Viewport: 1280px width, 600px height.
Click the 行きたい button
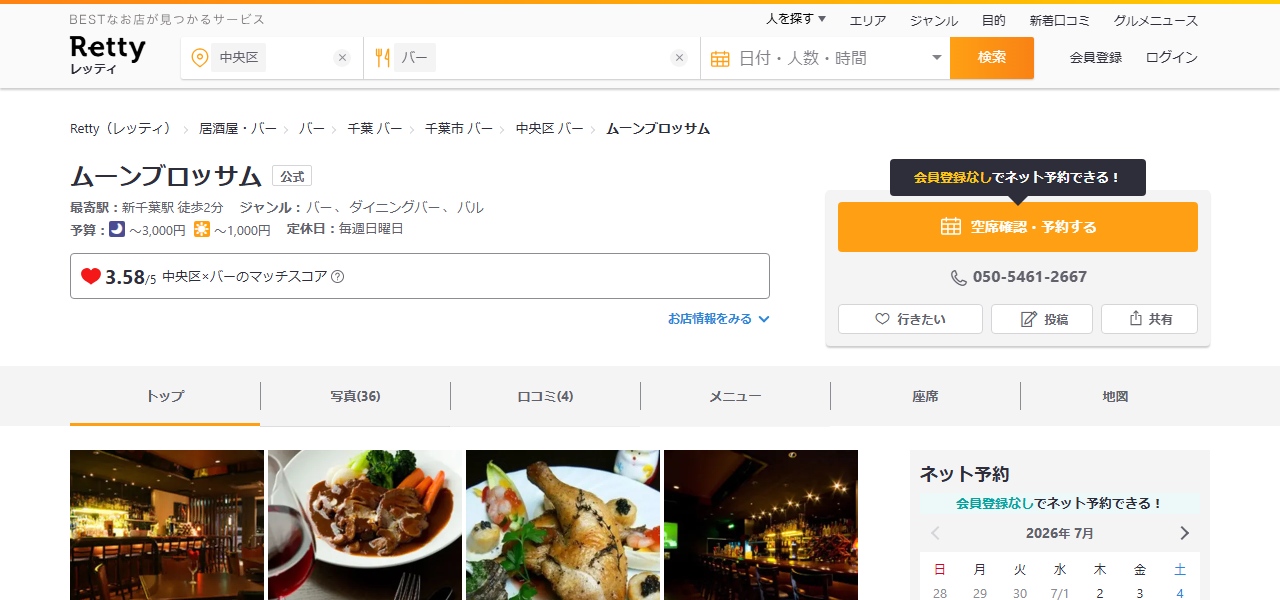pos(910,319)
